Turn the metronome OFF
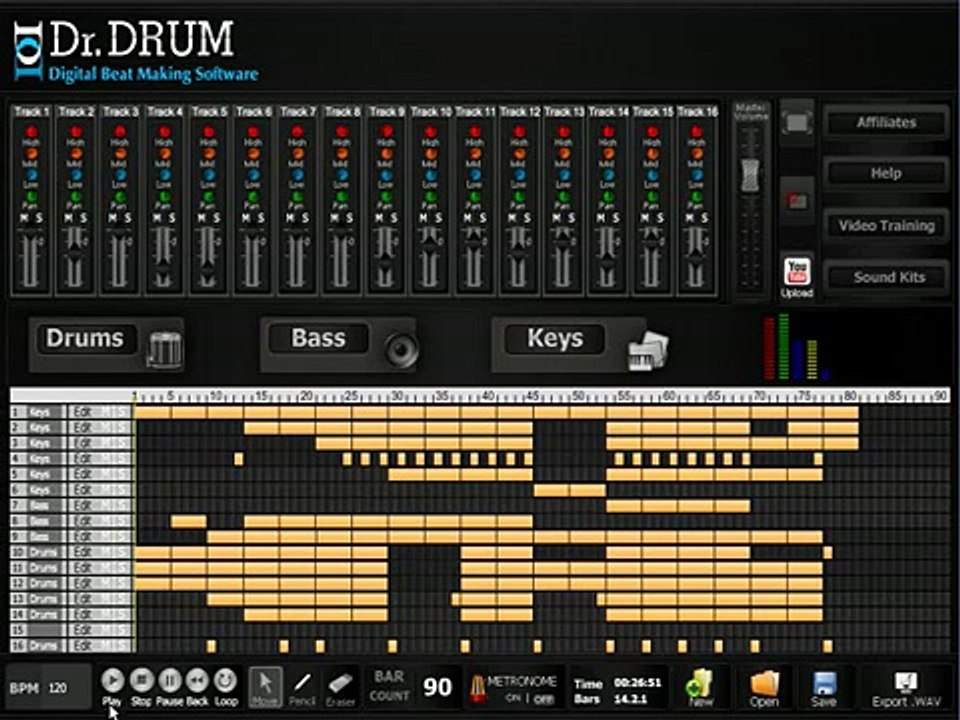960x720 pixels. (x=544, y=699)
